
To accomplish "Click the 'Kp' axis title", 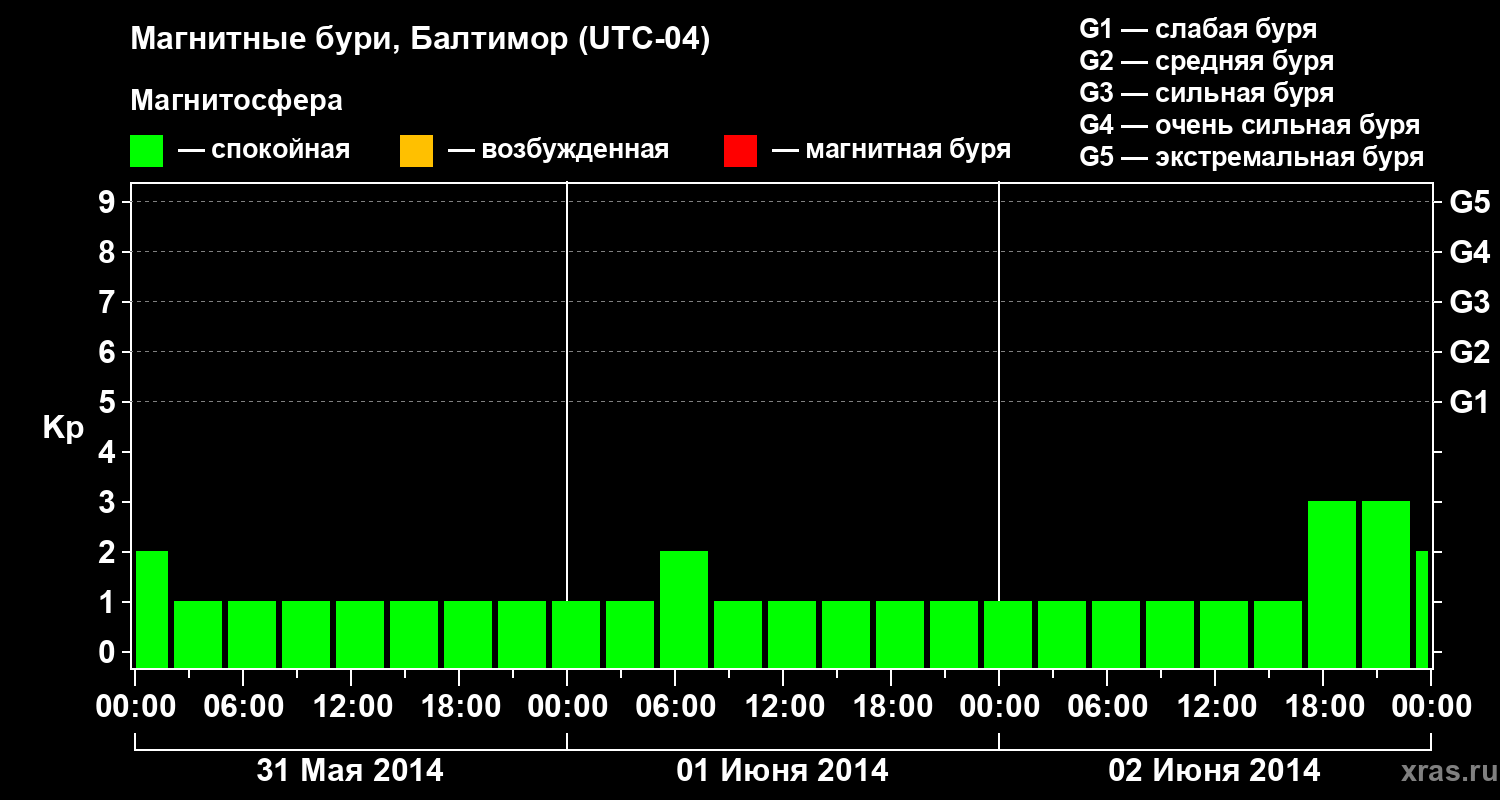I will pos(63,427).
